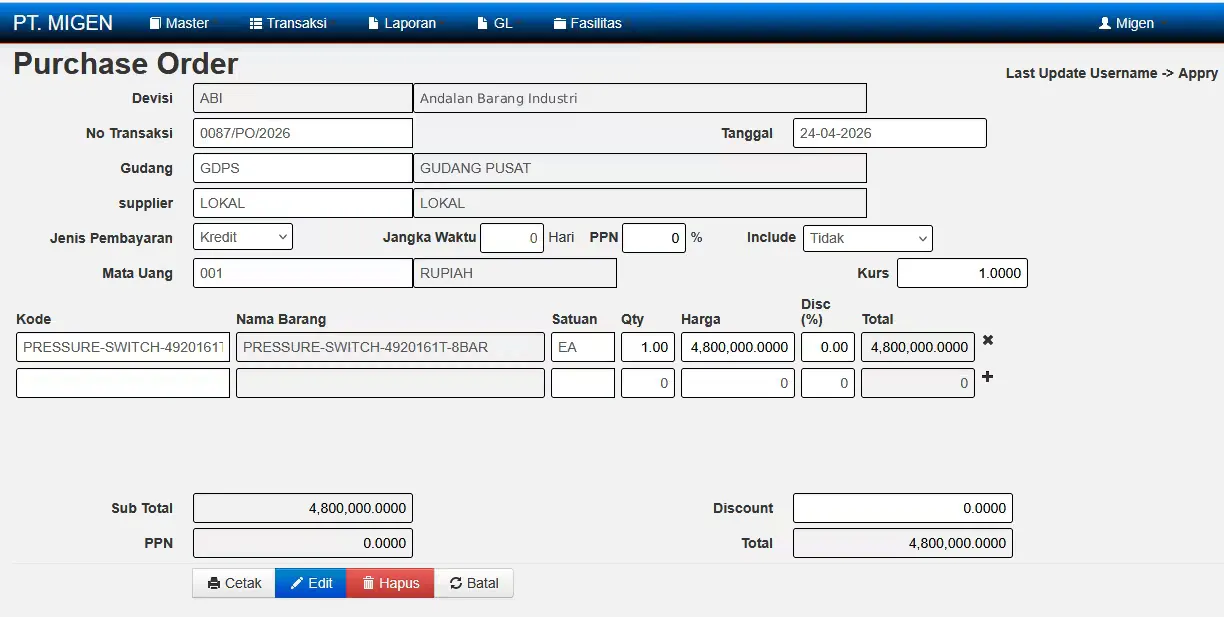Click the Satuan field EA
The height and width of the screenshot is (617, 1224).
(x=583, y=347)
